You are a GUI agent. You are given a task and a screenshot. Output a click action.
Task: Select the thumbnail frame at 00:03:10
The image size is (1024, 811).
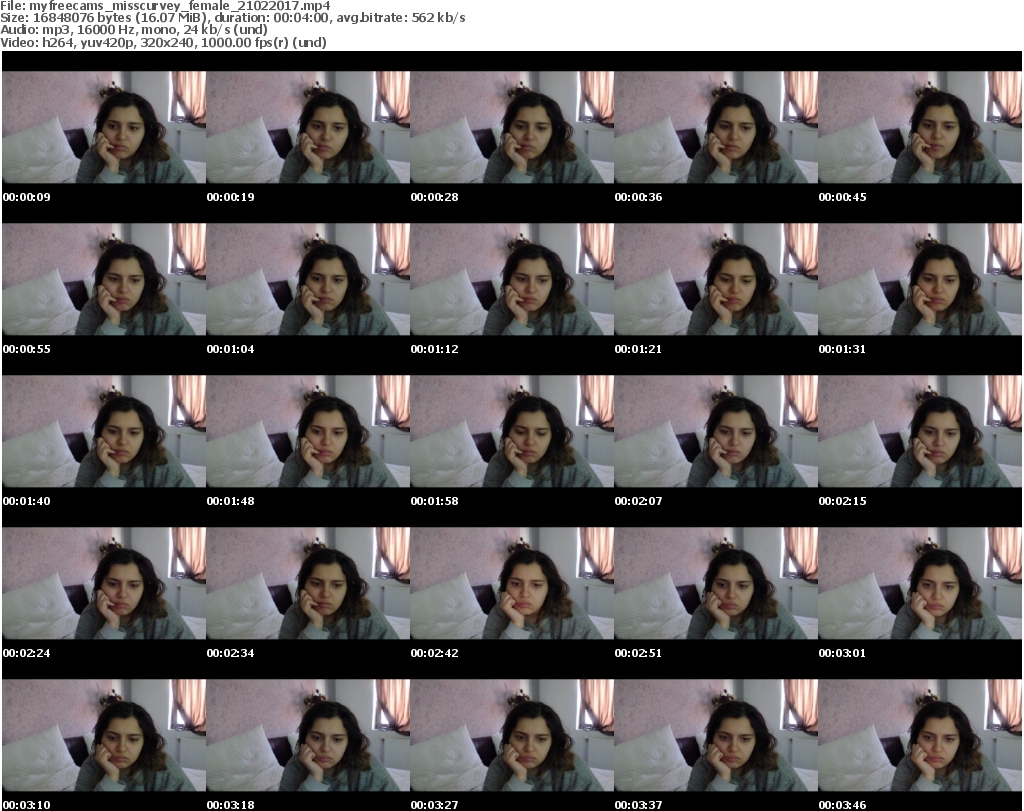click(104, 736)
